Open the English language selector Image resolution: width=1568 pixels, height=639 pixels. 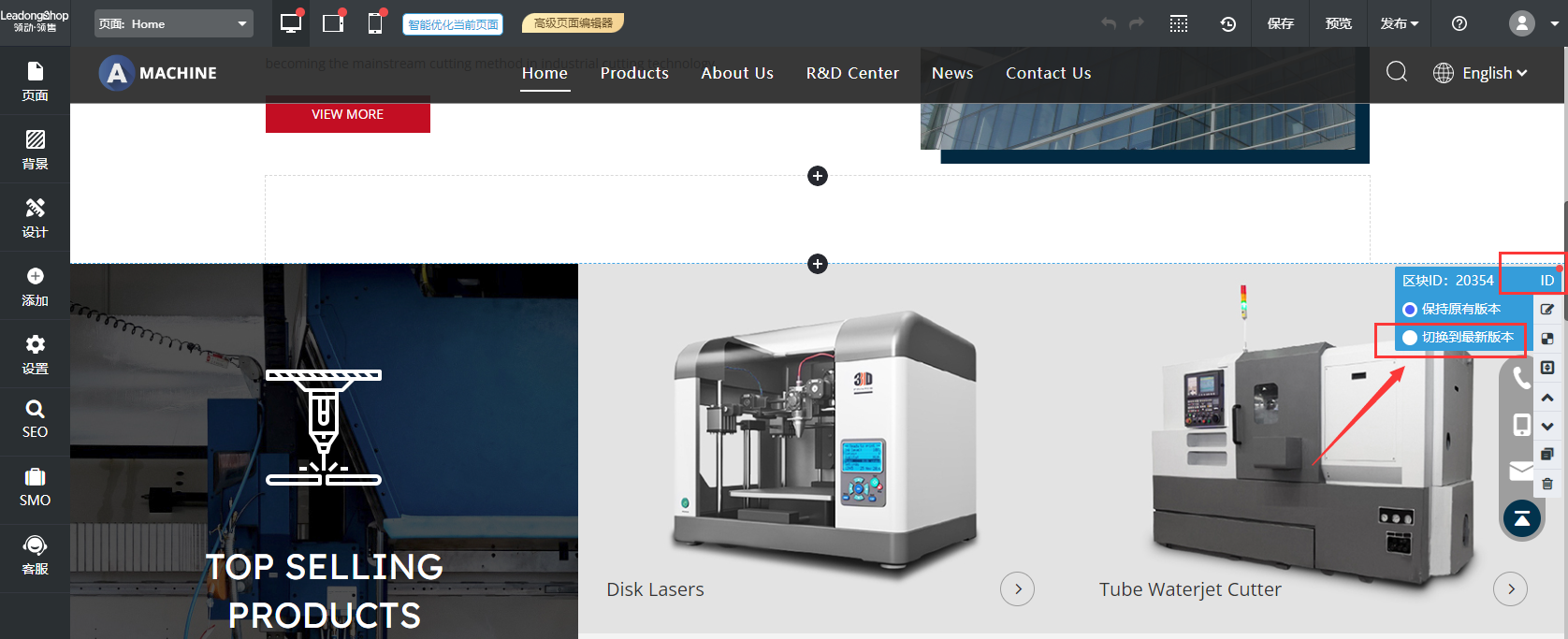point(1480,73)
